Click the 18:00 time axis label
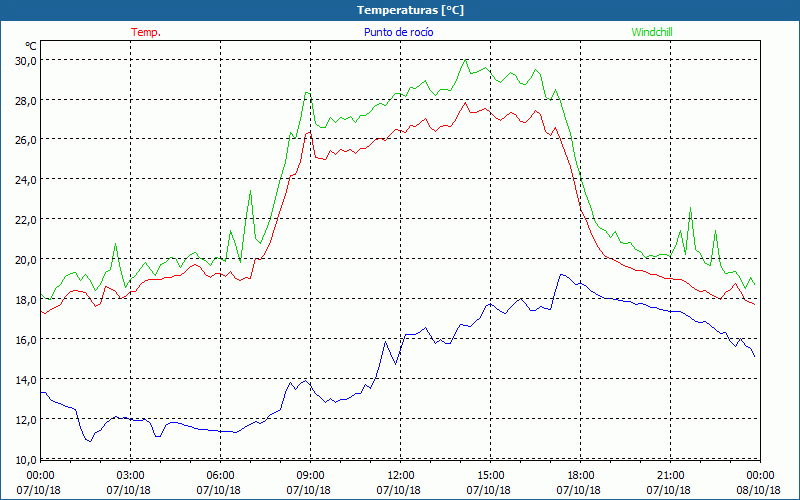This screenshot has height=500, width=800. (x=581, y=476)
